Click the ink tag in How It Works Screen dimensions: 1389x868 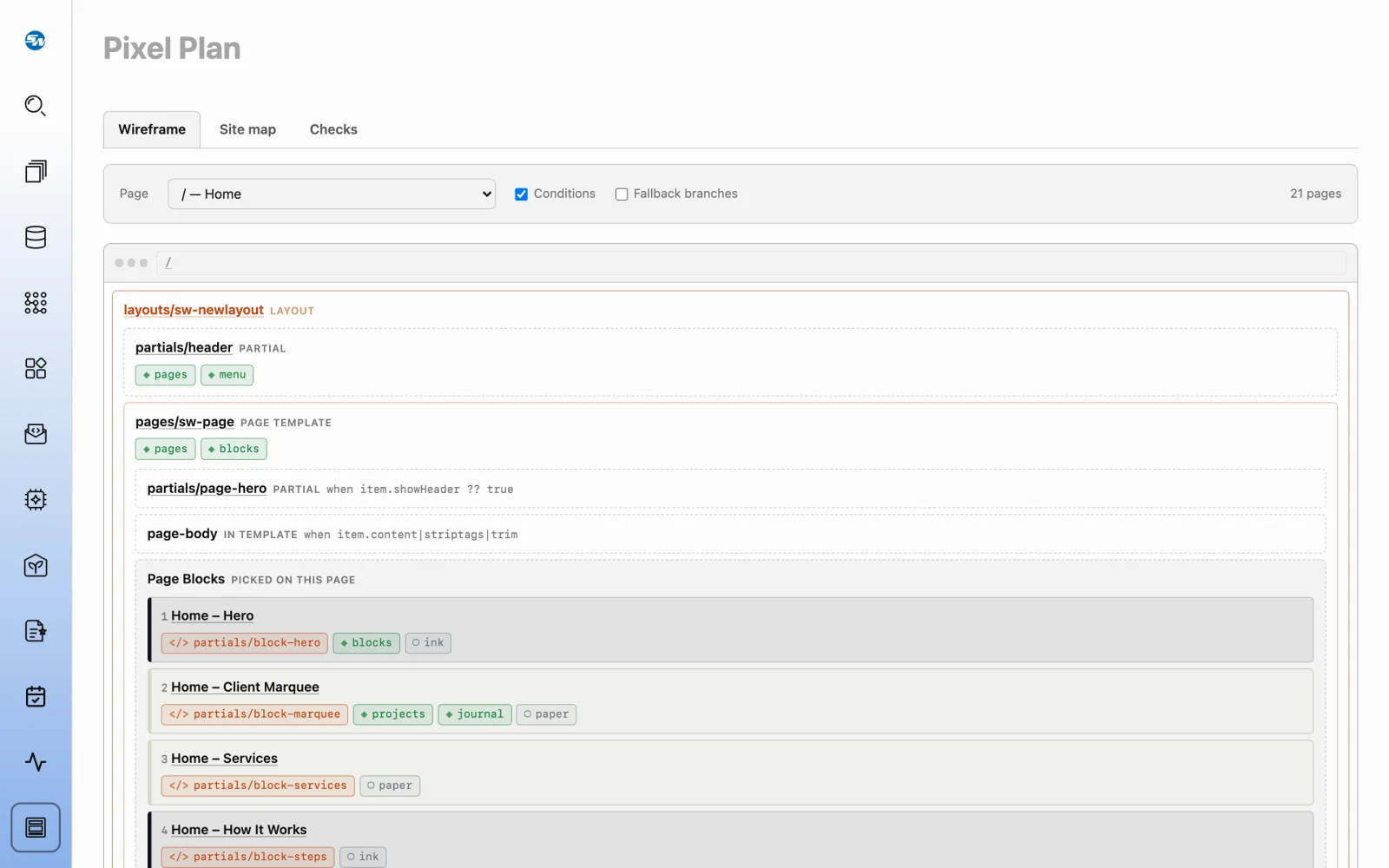[363, 857]
